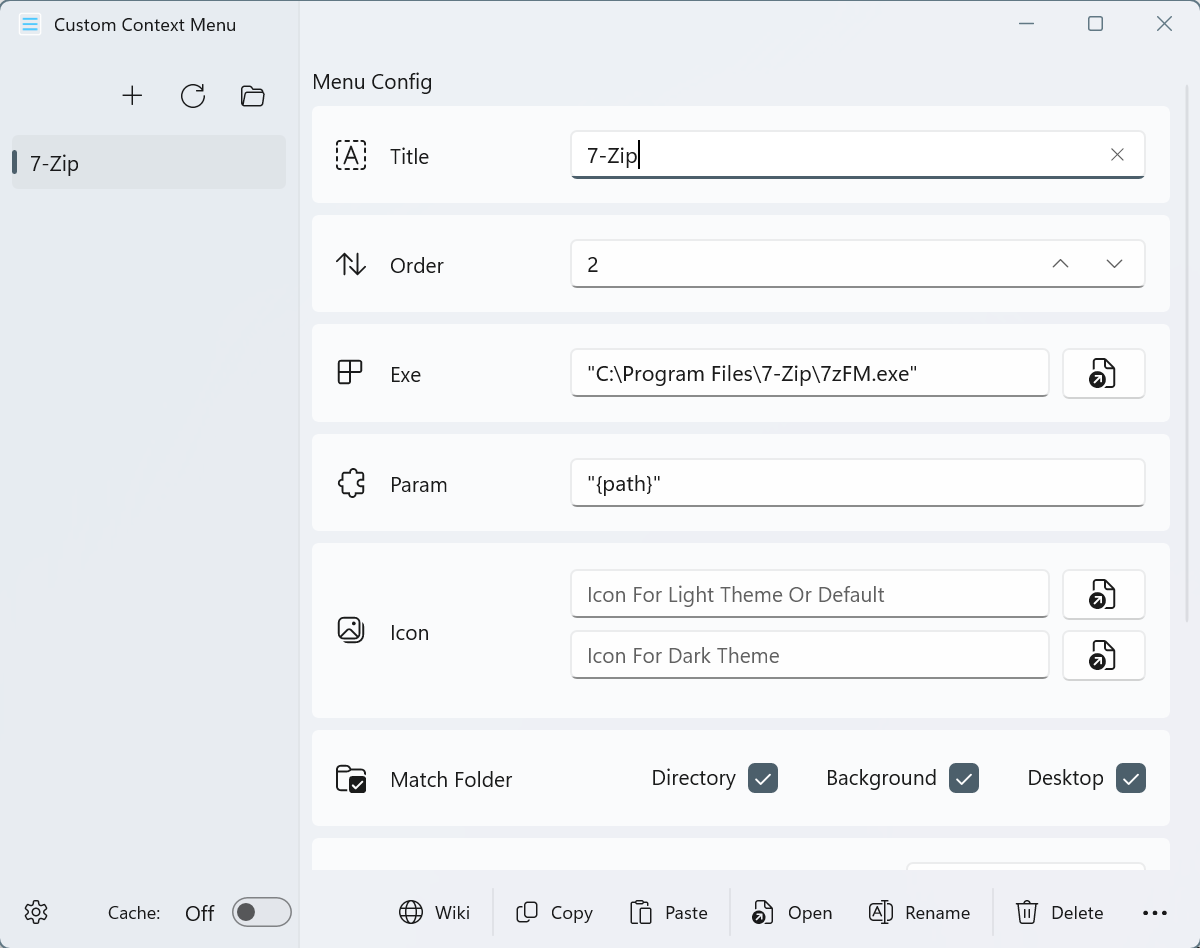This screenshot has width=1200, height=948.
Task: Create a new context menu entry
Action: 132,95
